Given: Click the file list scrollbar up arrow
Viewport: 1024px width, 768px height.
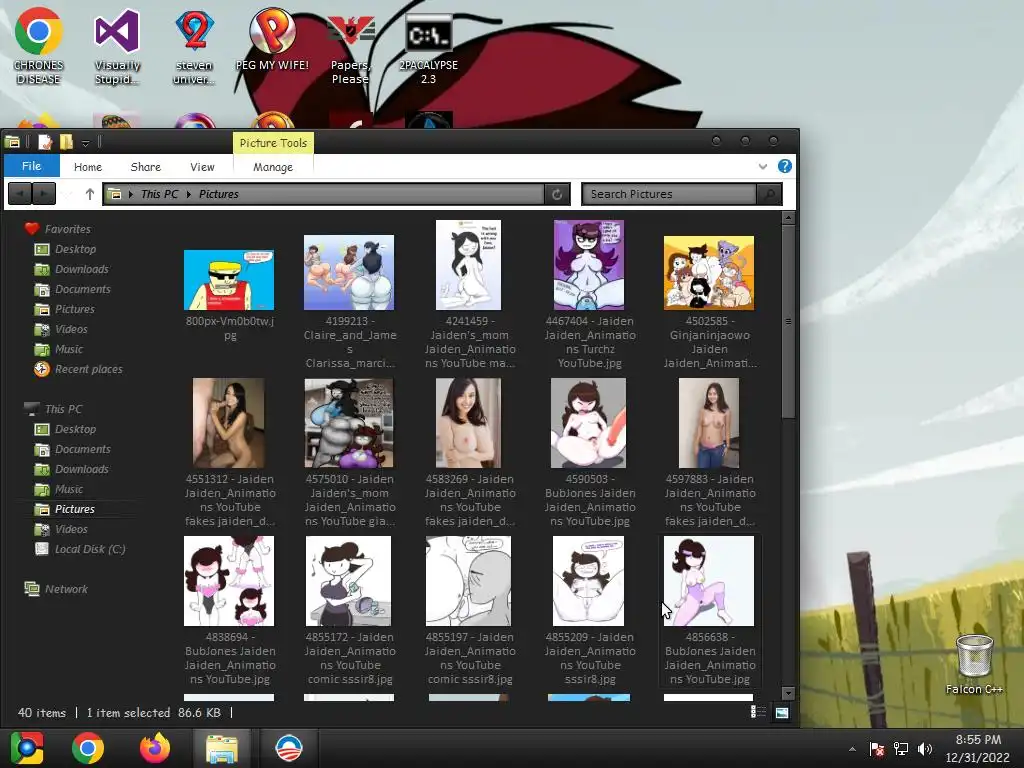Looking at the screenshot, I should point(788,217).
